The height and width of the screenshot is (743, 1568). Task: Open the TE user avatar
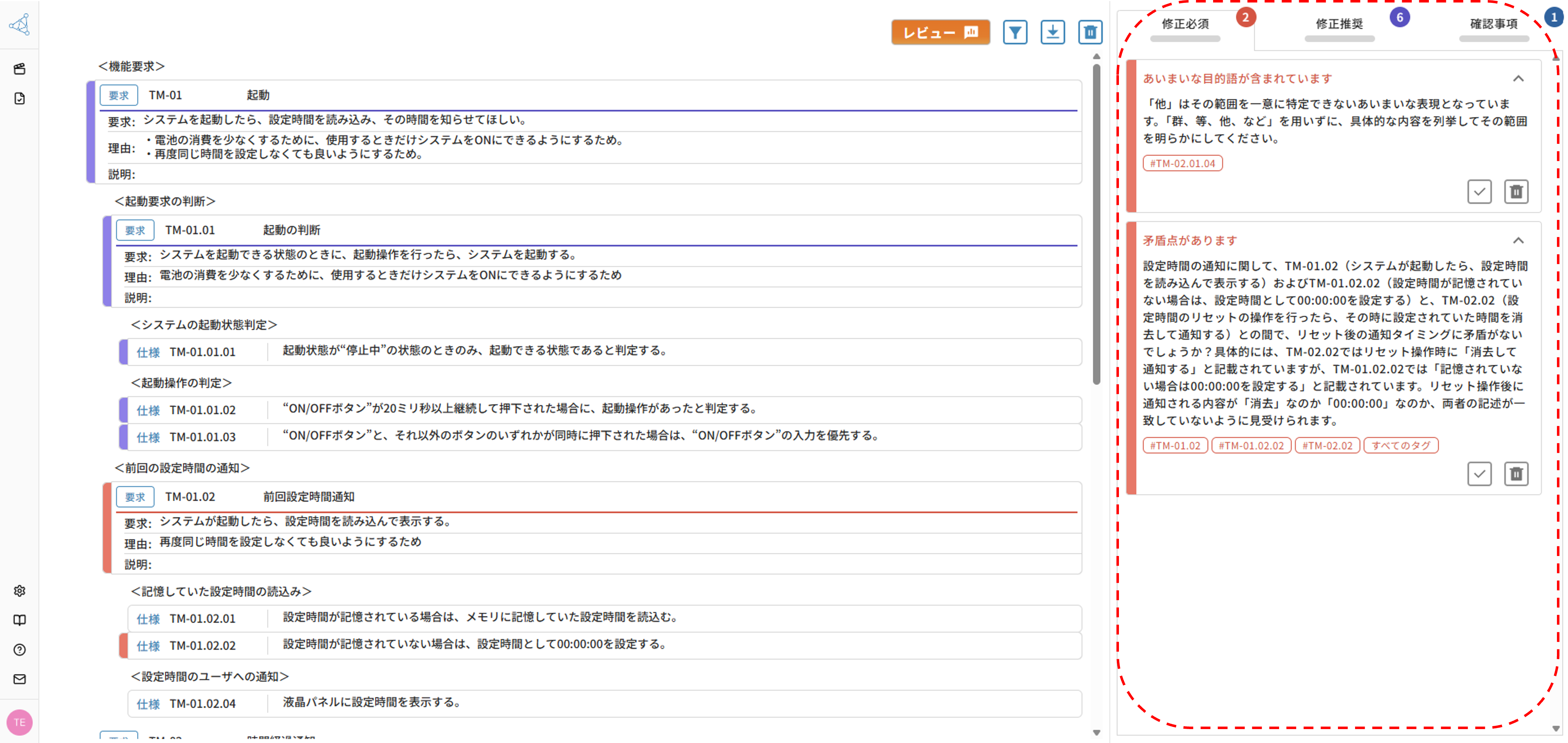coord(20,722)
